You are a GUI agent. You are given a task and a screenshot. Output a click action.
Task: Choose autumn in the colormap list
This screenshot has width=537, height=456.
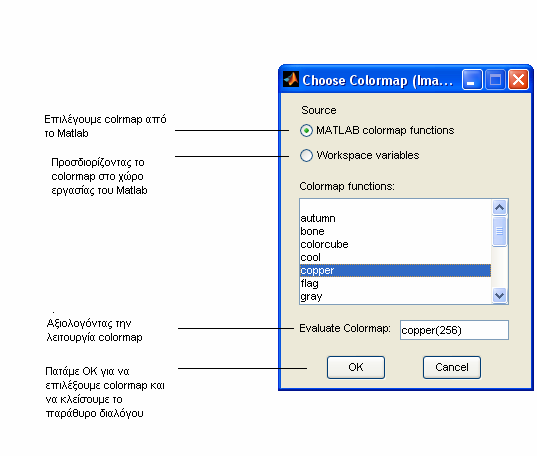click(395, 218)
